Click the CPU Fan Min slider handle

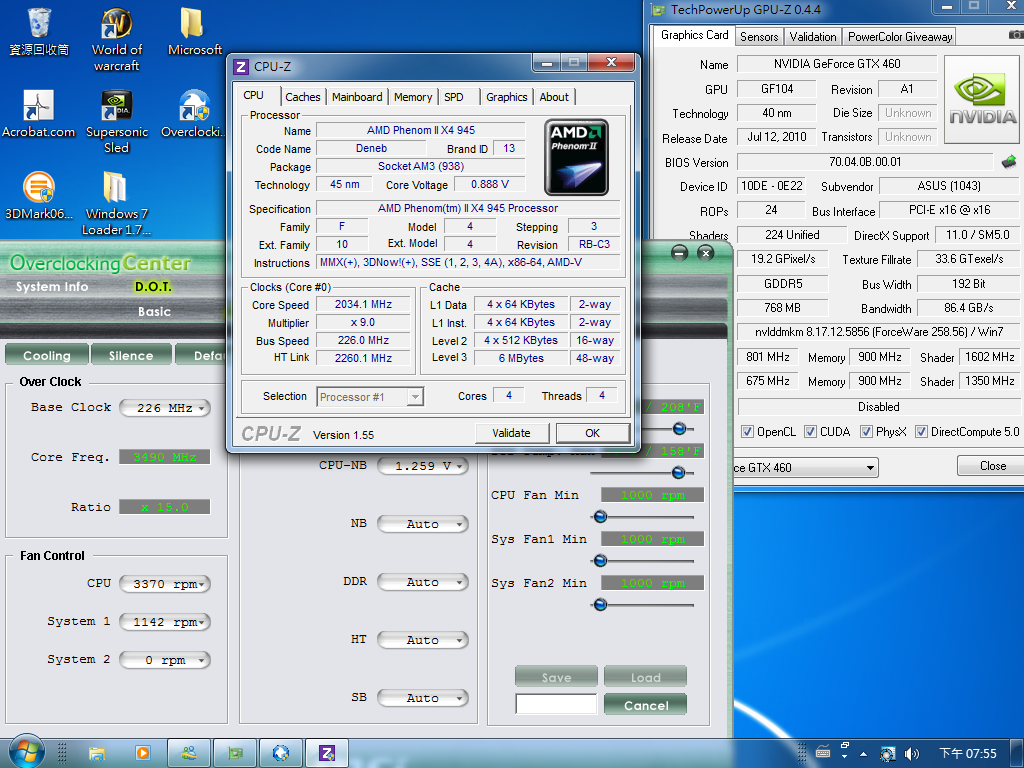tap(600, 517)
